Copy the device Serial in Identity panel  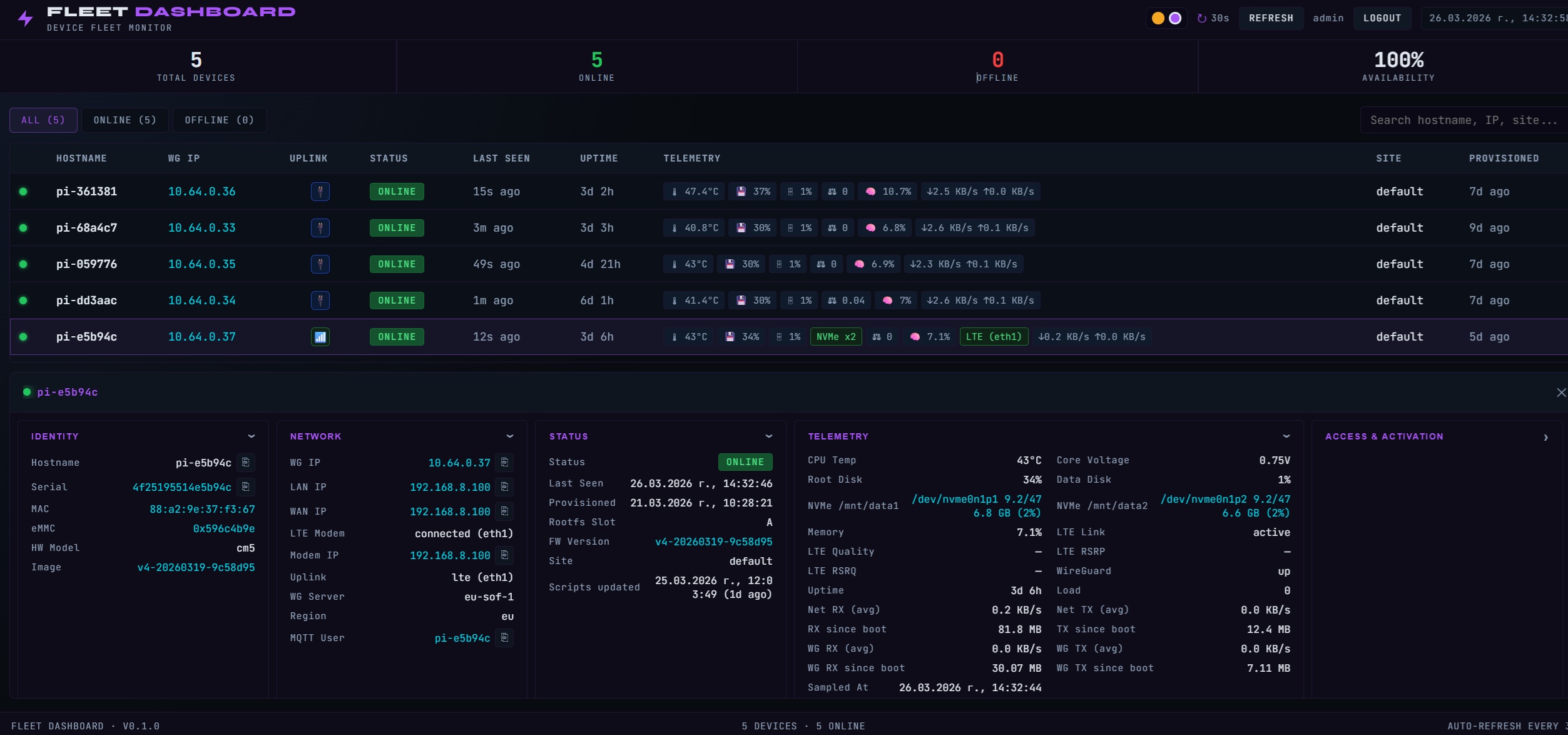click(246, 486)
